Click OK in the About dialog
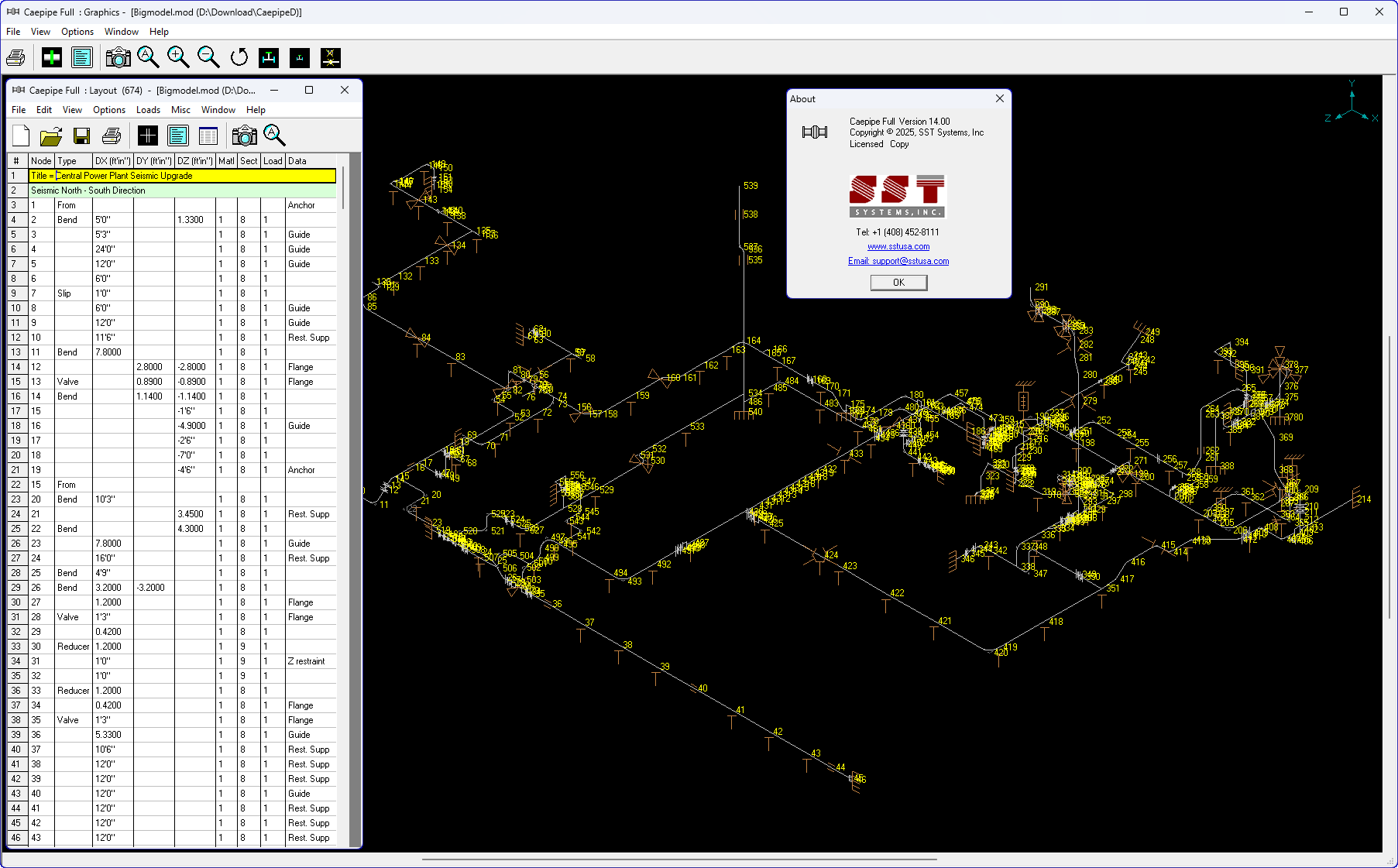1398x868 pixels. [x=898, y=283]
